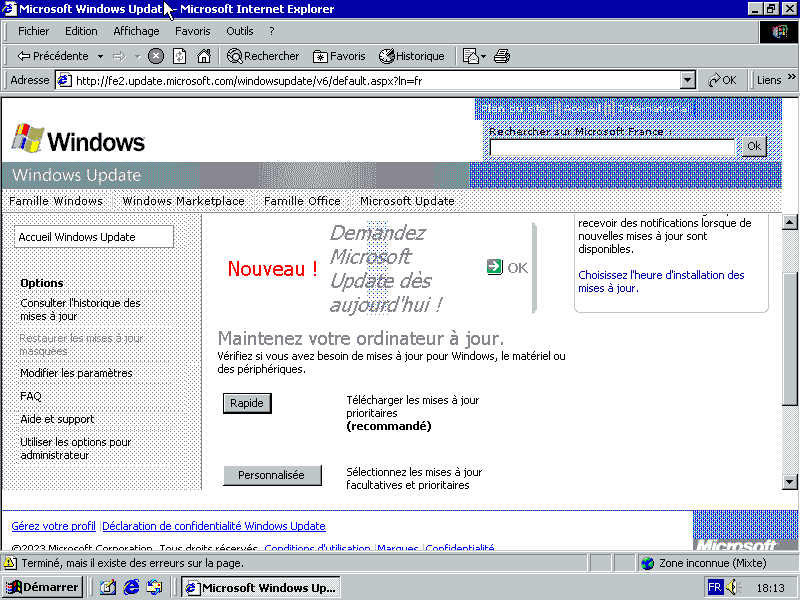This screenshot has width=800, height=600.
Task: Click the Print toolbar icon
Action: (x=502, y=56)
